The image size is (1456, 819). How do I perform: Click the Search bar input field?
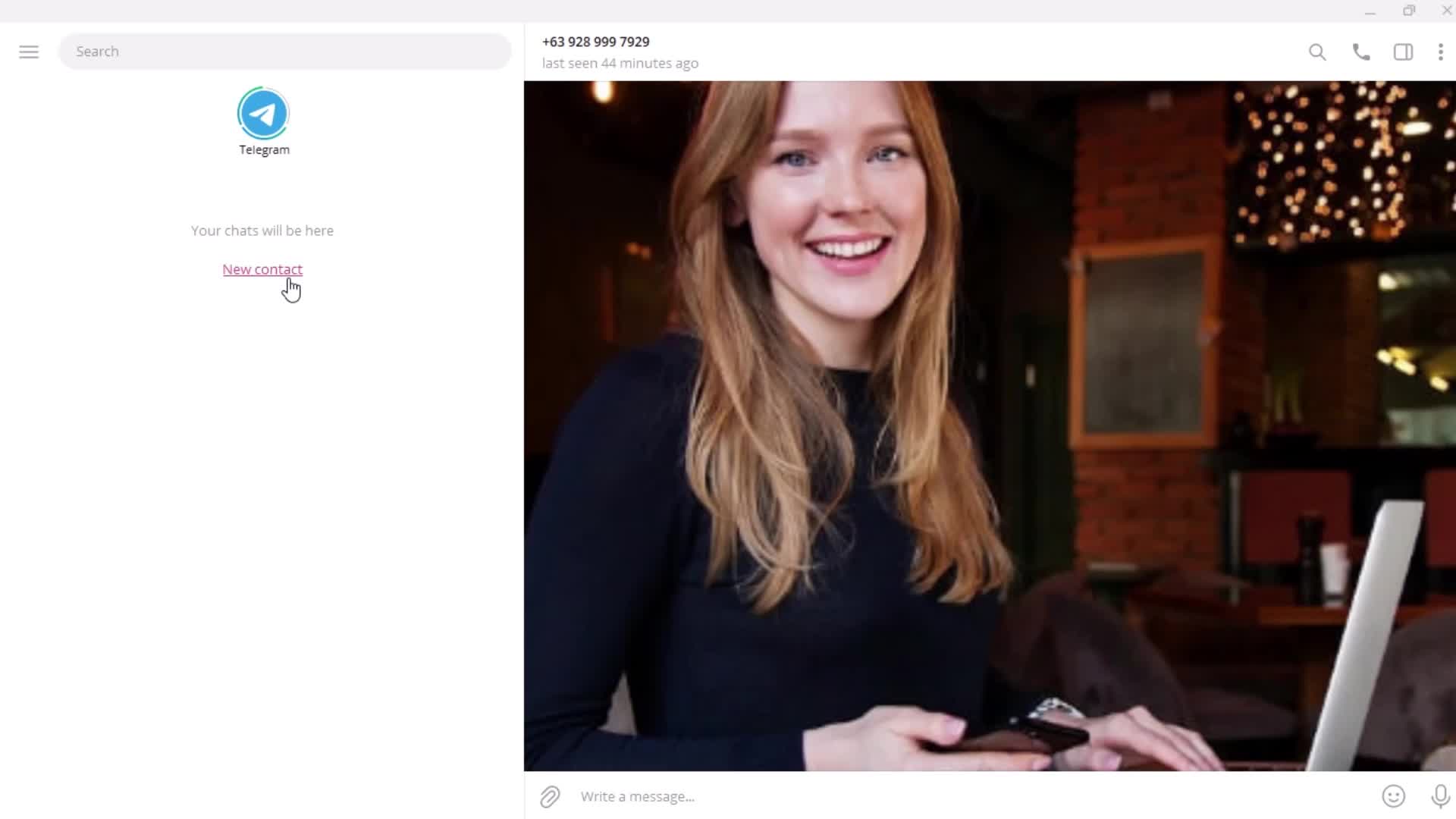(285, 51)
